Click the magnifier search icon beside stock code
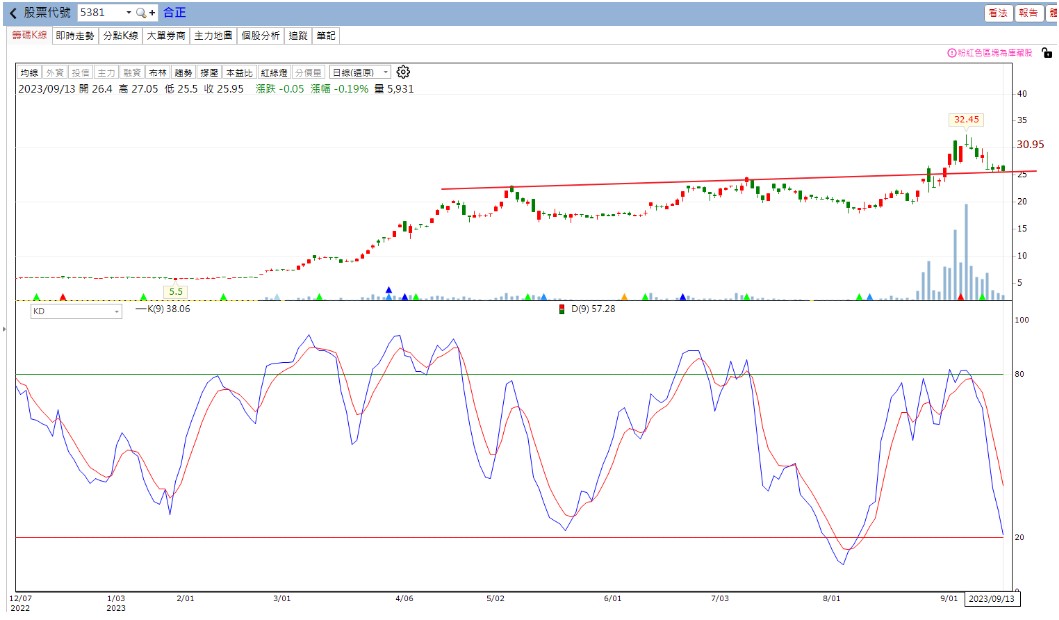This screenshot has height=620, width=1059. click(x=140, y=13)
